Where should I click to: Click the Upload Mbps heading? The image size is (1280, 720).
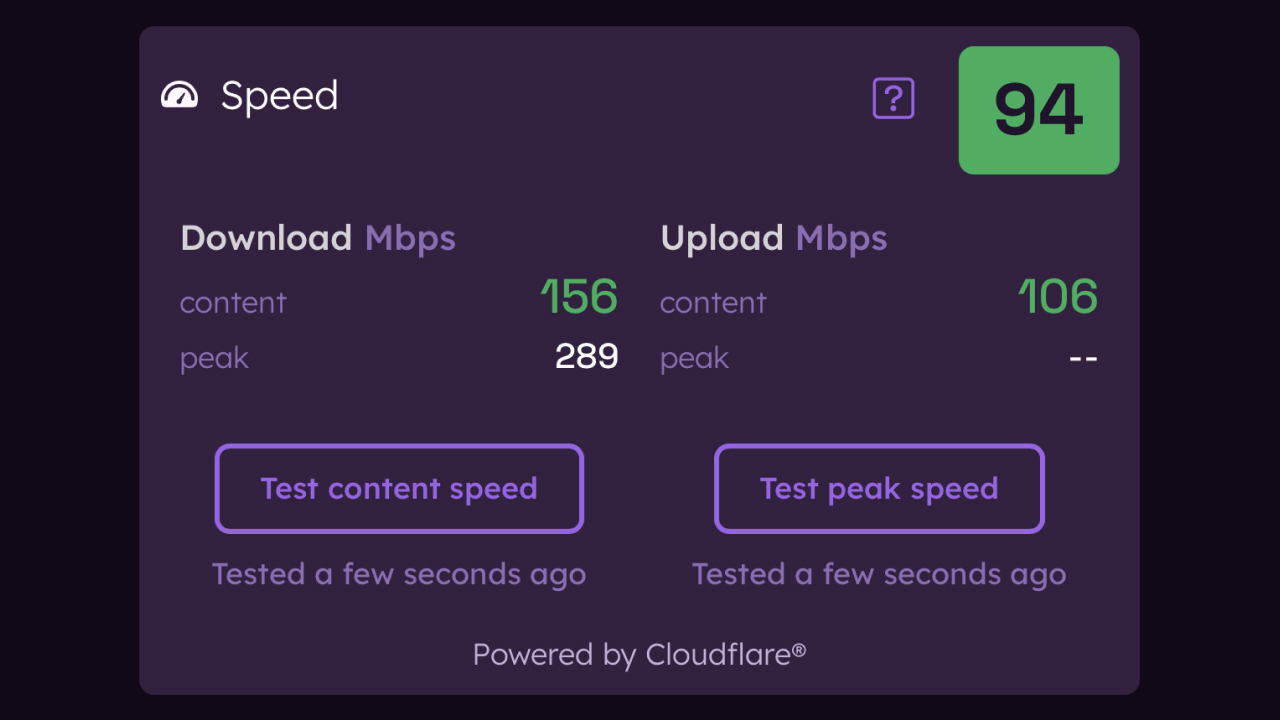coord(773,238)
